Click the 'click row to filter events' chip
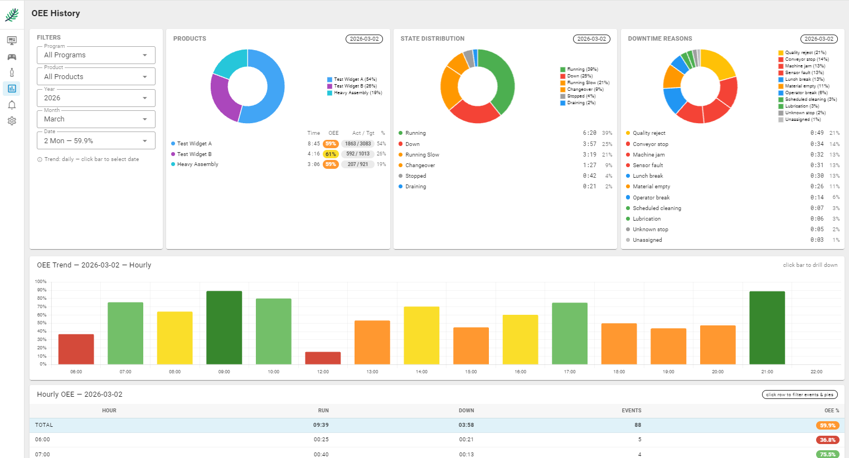Image resolution: width=849 pixels, height=458 pixels. [x=799, y=395]
